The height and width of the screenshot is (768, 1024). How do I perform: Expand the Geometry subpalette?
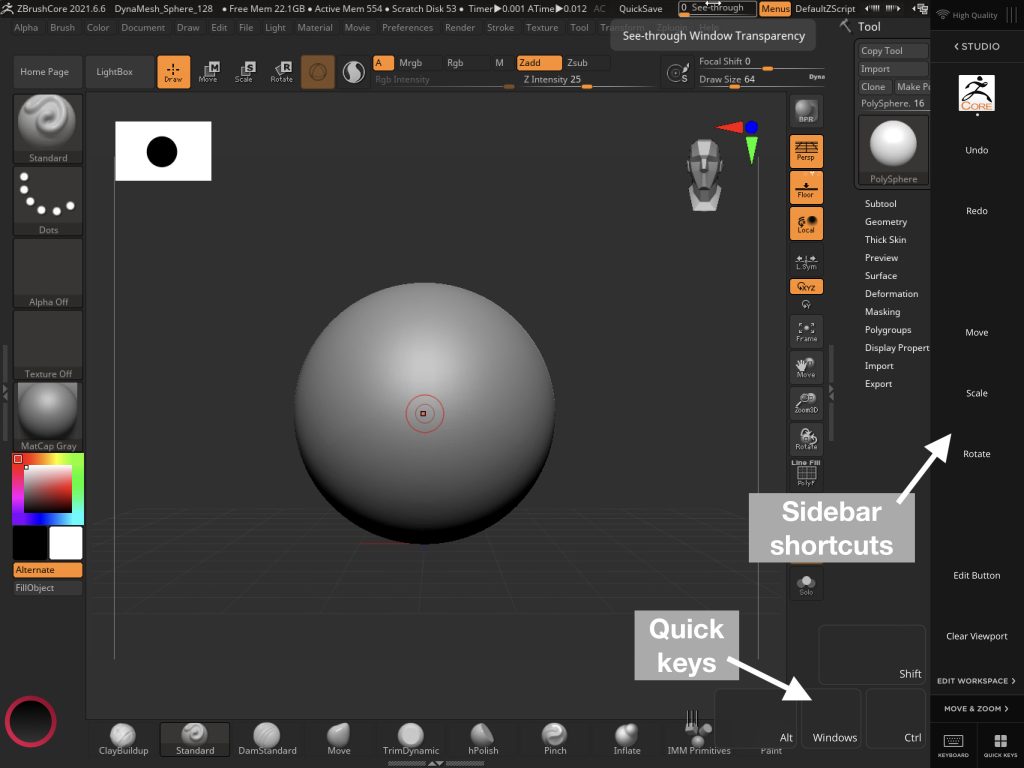tap(886, 221)
